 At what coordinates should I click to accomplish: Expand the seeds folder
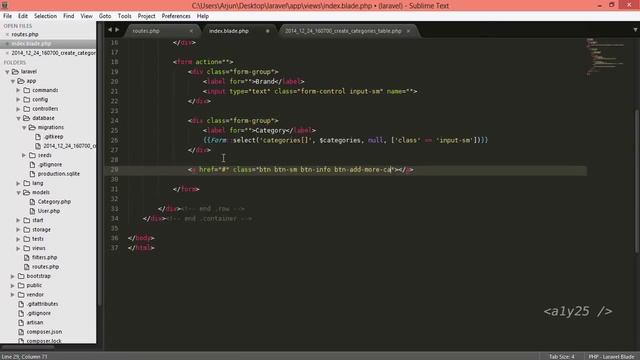(24, 156)
